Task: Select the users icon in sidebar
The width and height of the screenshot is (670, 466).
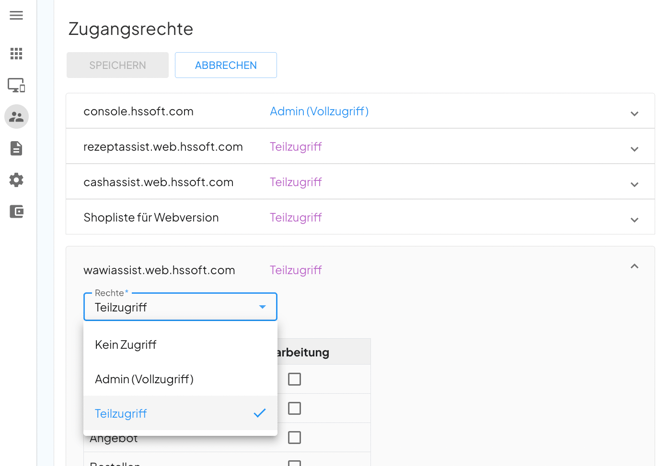Action: click(x=16, y=117)
